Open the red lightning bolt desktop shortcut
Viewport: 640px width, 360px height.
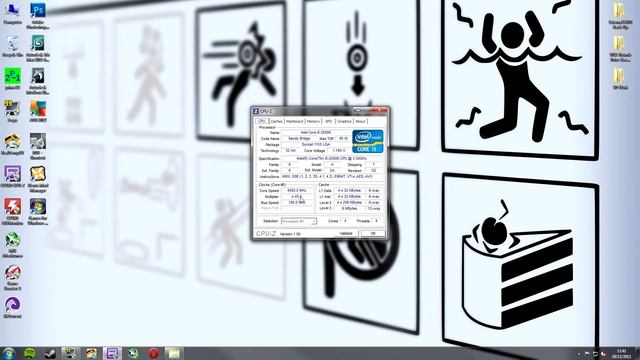click(x=12, y=212)
